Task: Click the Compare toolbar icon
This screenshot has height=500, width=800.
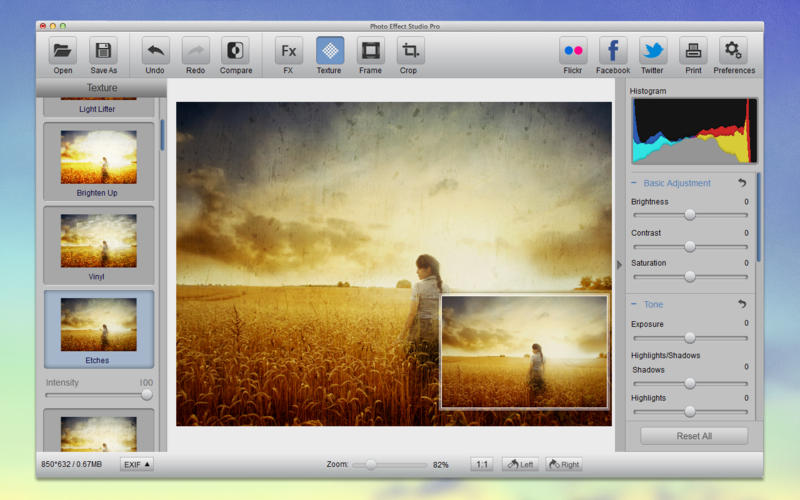Action: pos(236,51)
